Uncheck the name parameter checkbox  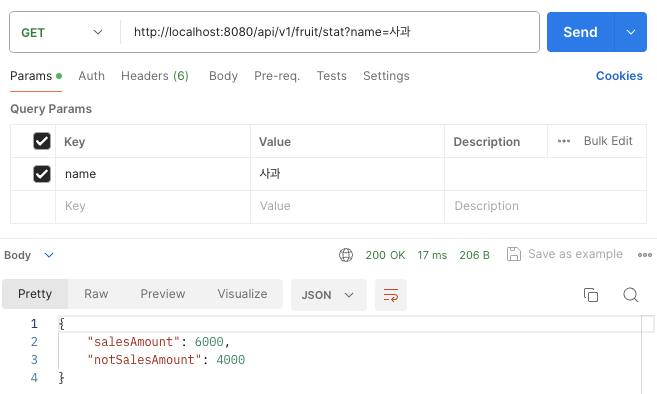click(42, 174)
